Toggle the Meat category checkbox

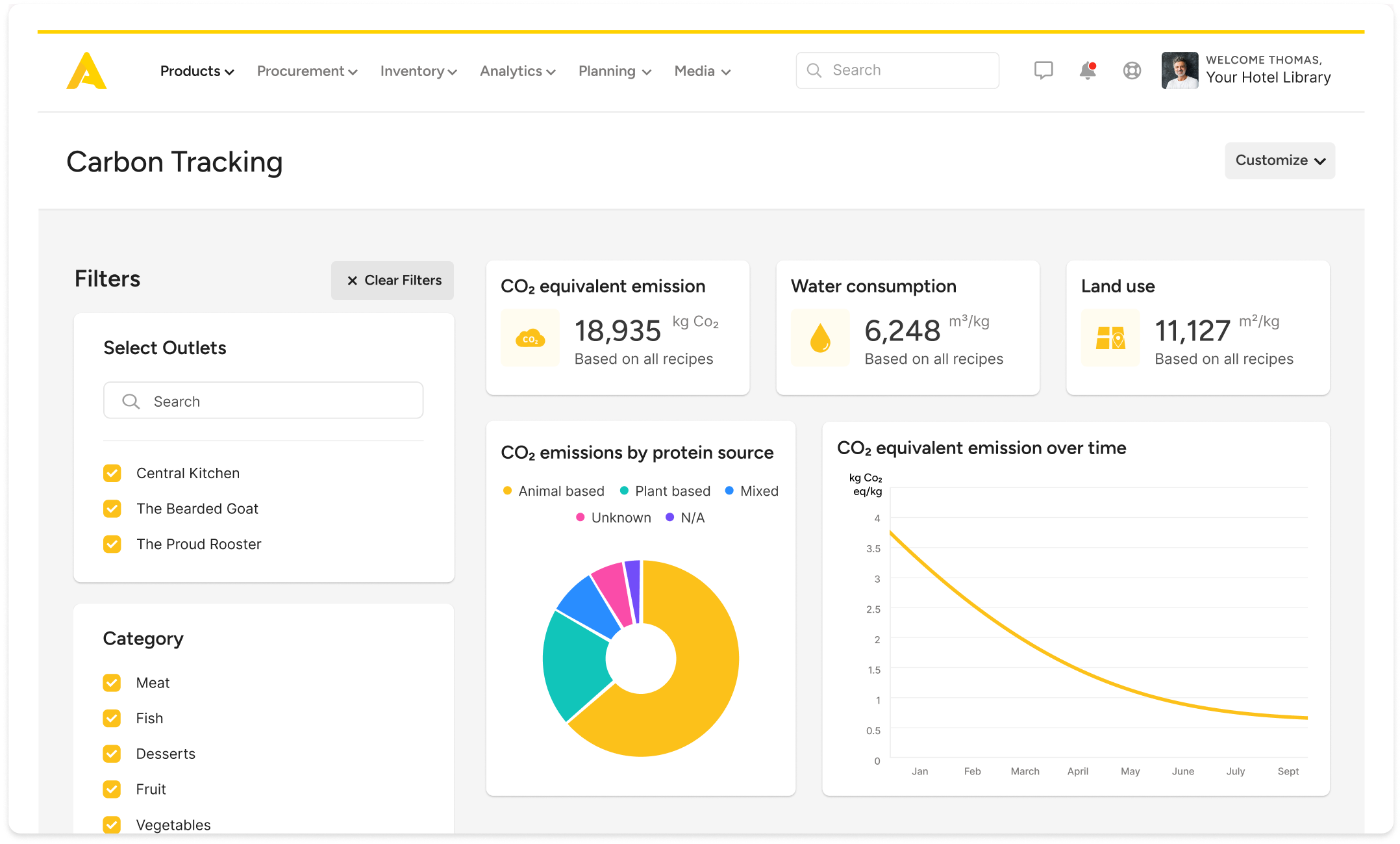click(x=112, y=683)
